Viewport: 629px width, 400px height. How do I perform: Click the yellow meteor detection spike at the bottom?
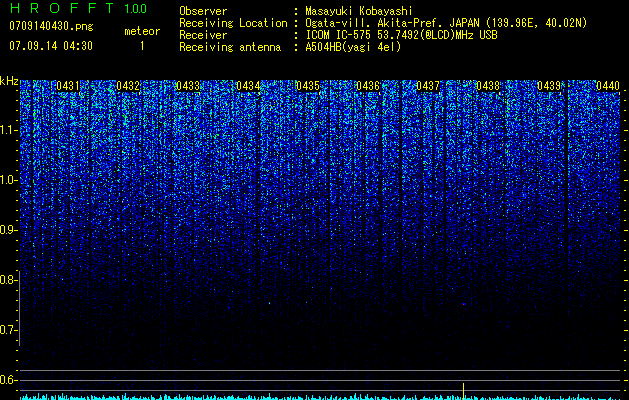pos(463,391)
